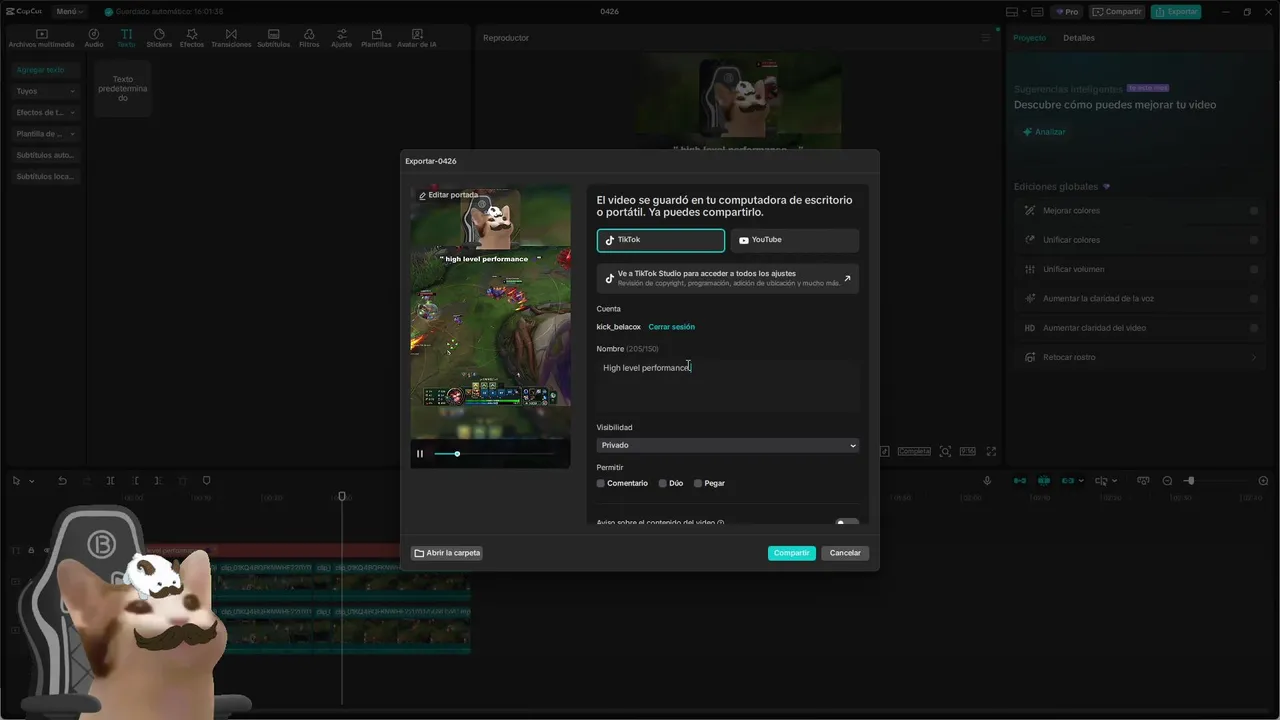Click the player fullscreen icon

(x=991, y=452)
